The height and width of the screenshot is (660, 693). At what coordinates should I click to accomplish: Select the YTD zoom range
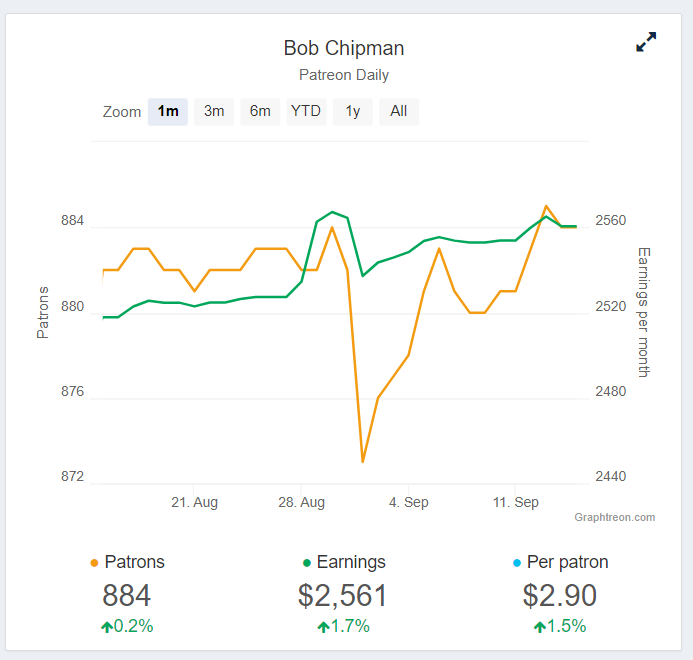tap(306, 111)
